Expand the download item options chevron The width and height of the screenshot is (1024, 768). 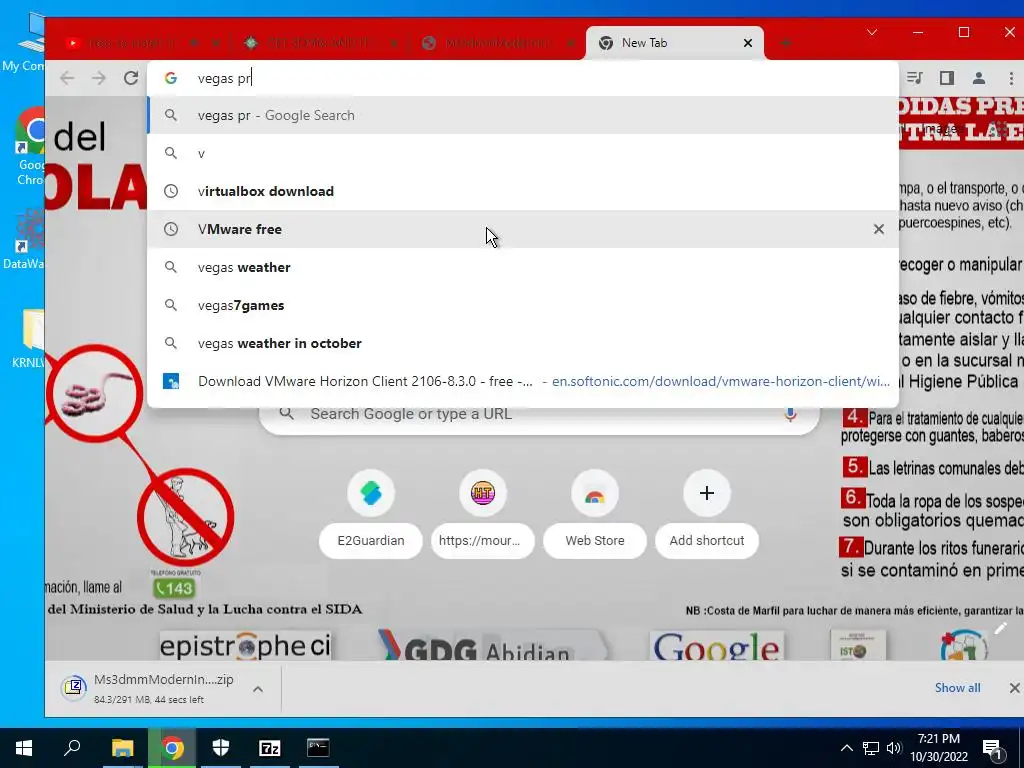pos(258,689)
